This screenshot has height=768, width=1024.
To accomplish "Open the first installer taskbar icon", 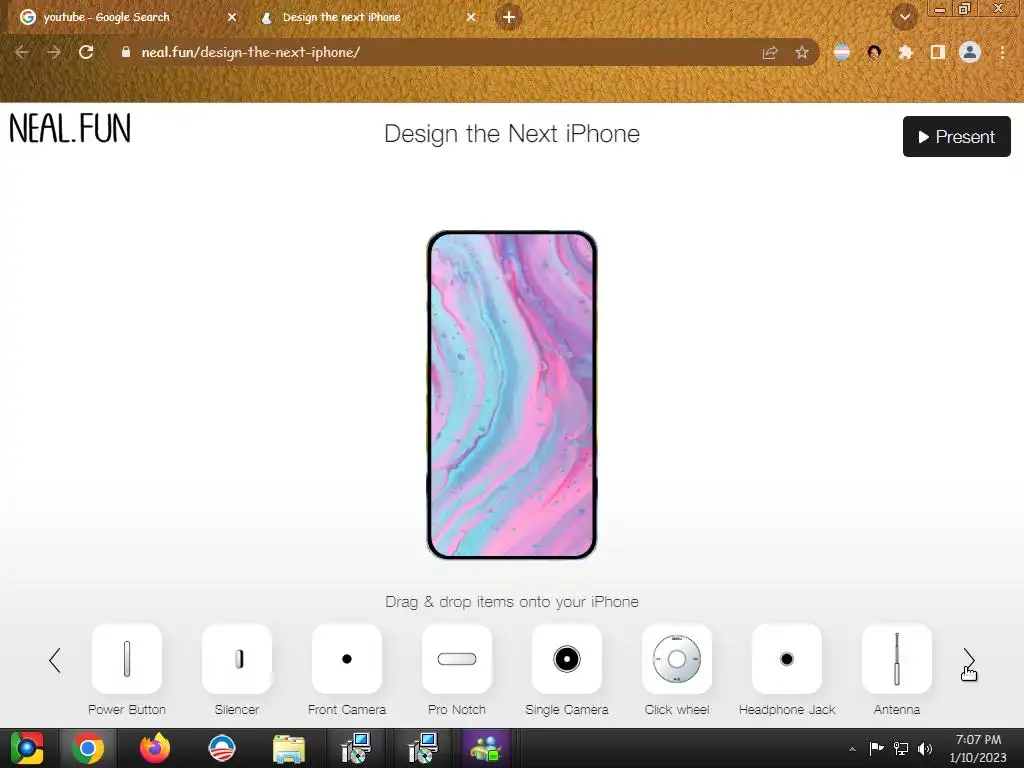I will coord(356,748).
